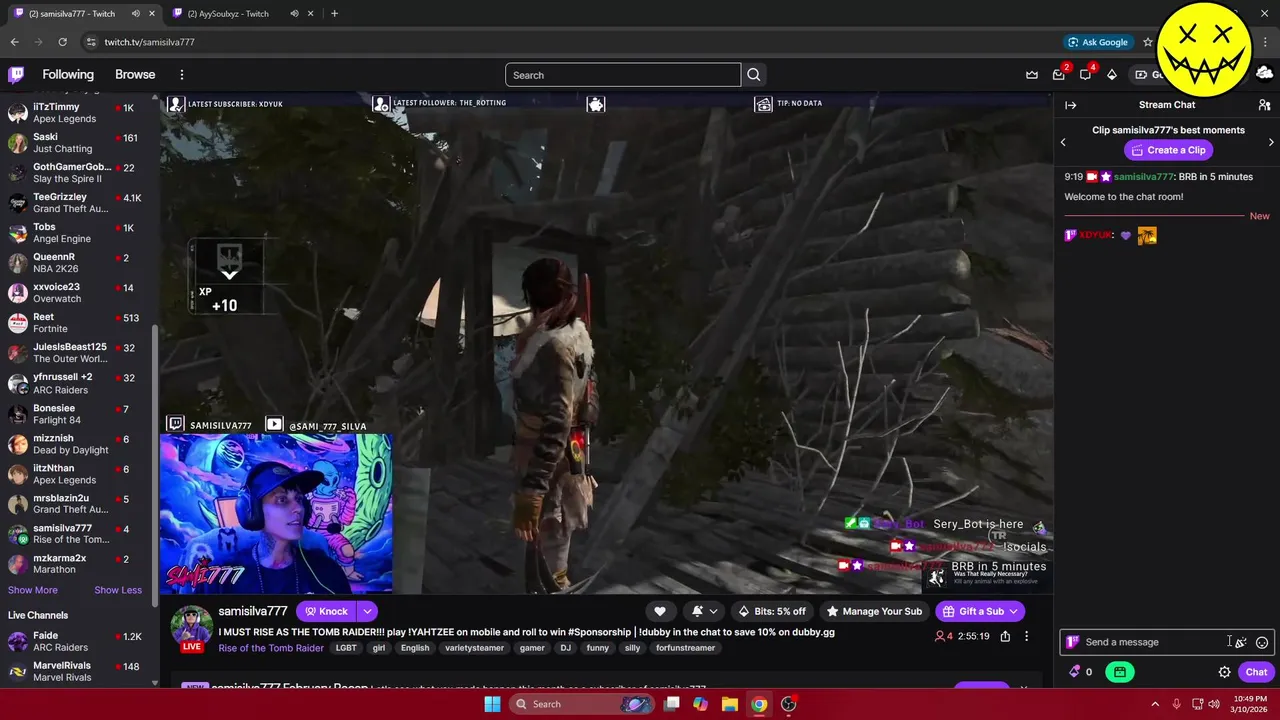Expand the Gift a Sub options
The width and height of the screenshot is (1280, 720).
(1013, 611)
